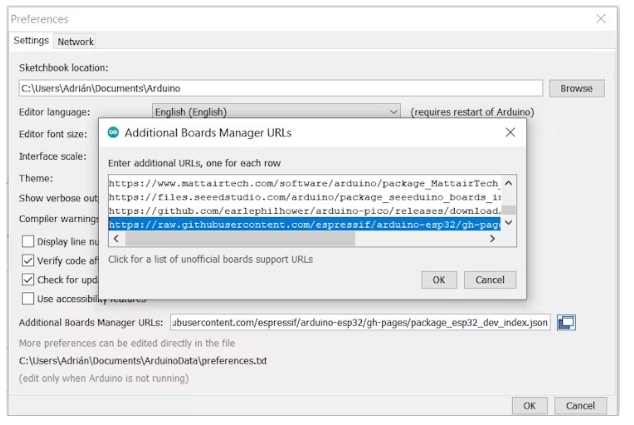Close the Preferences window
634x425 pixels.
[601, 18]
